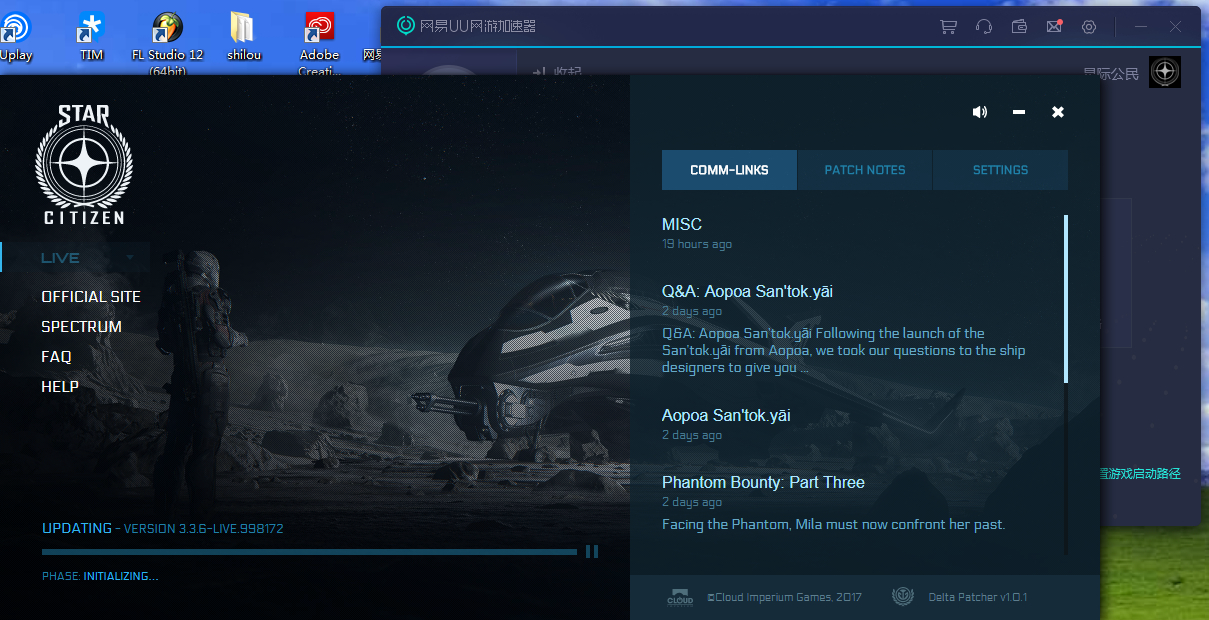Click the 'Facing the Phantom, Mila' description text
1209x620 pixels.
point(833,525)
